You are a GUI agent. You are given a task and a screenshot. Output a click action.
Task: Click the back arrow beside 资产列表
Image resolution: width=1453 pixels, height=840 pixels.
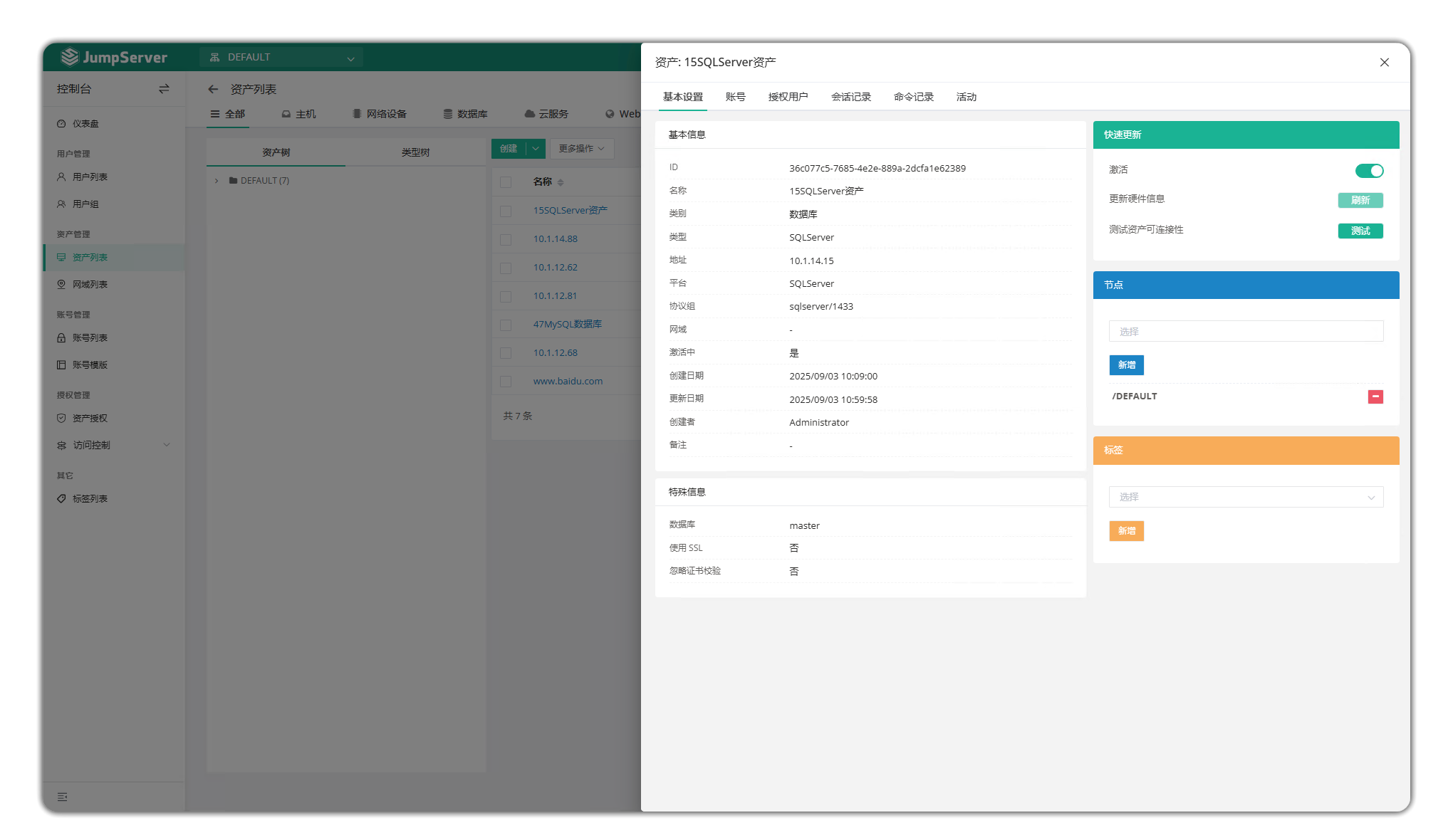click(x=213, y=89)
